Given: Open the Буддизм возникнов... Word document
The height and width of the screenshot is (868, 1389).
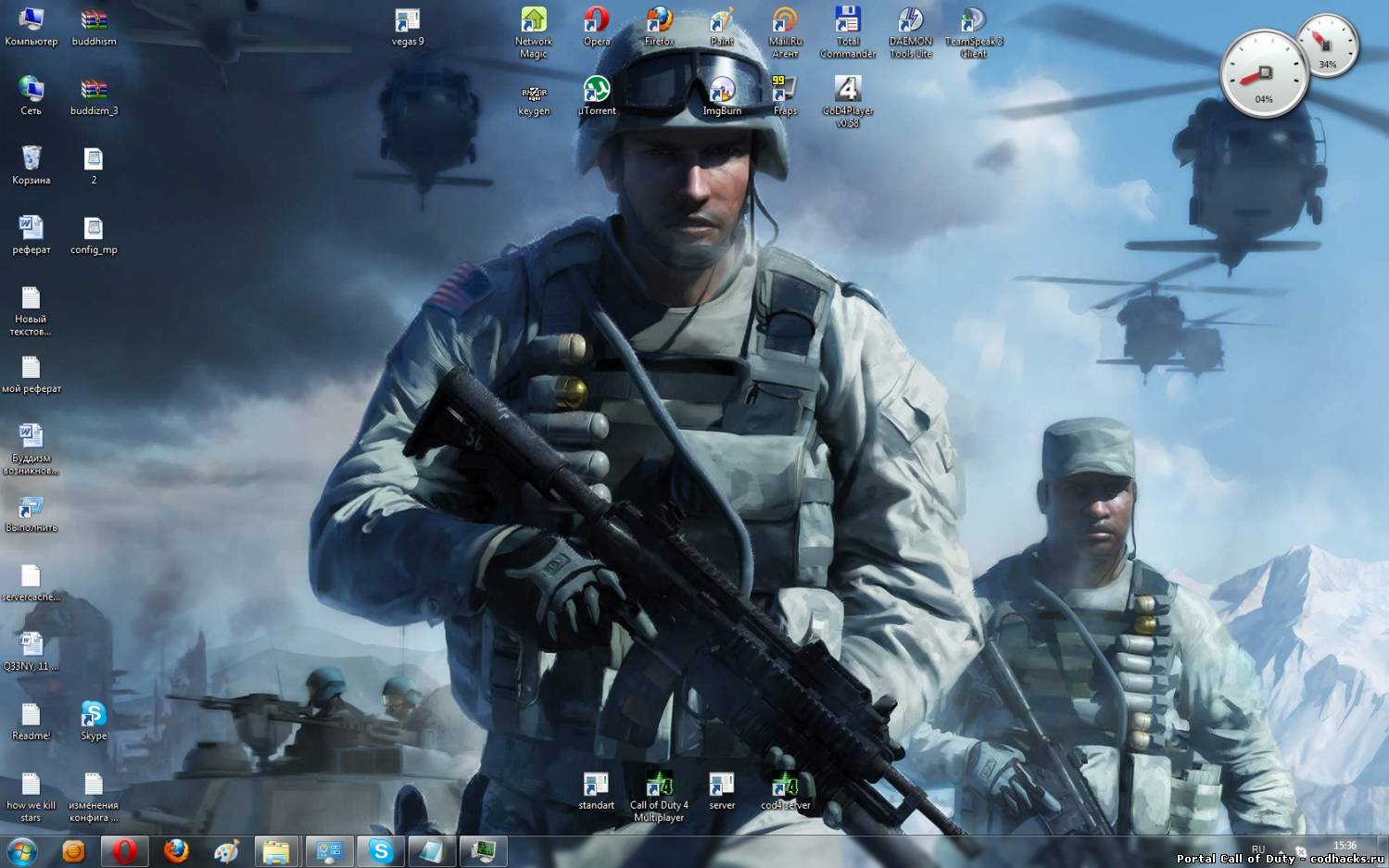Looking at the screenshot, I should pos(31,449).
